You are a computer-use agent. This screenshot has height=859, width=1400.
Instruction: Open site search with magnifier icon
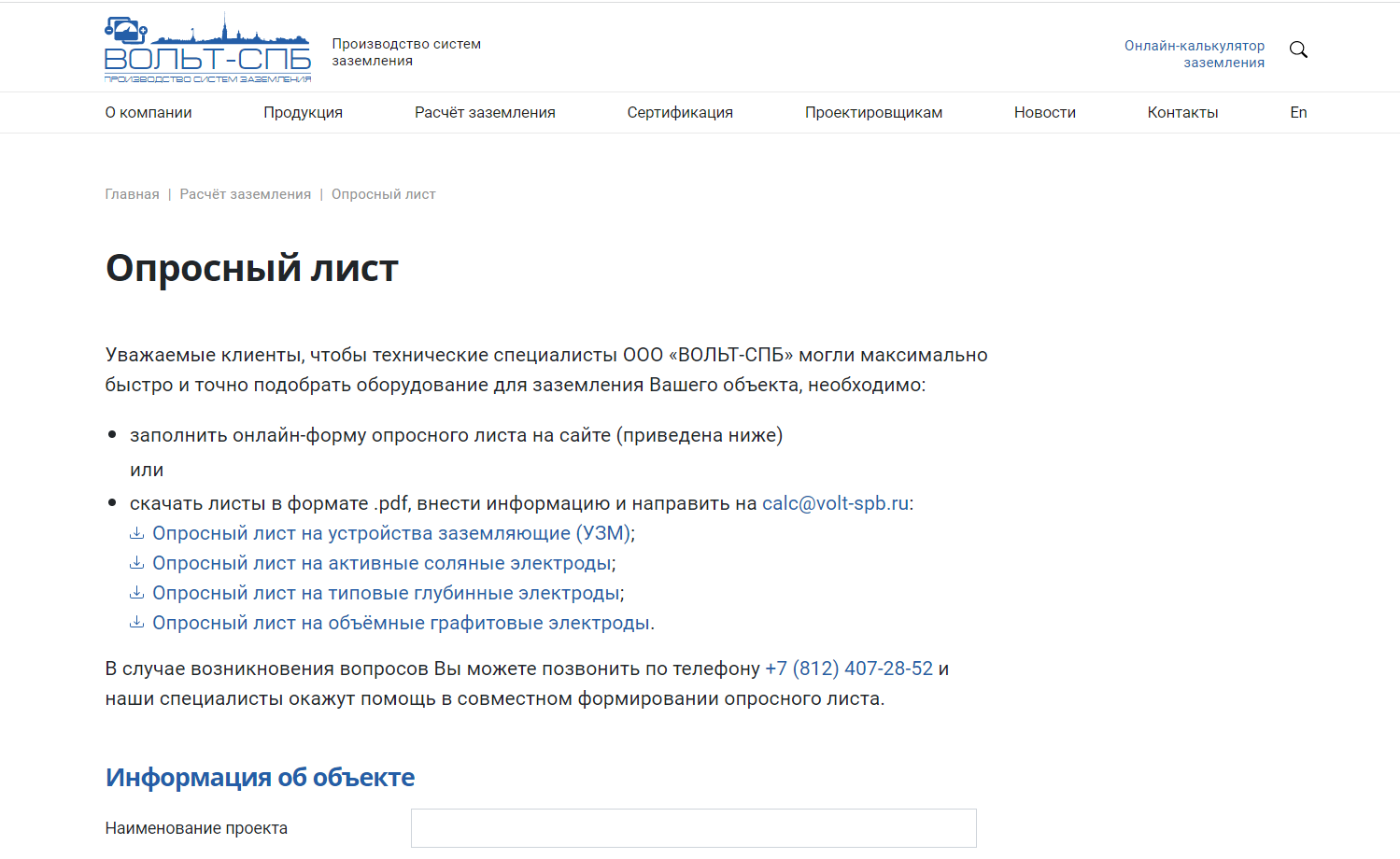pos(1298,49)
